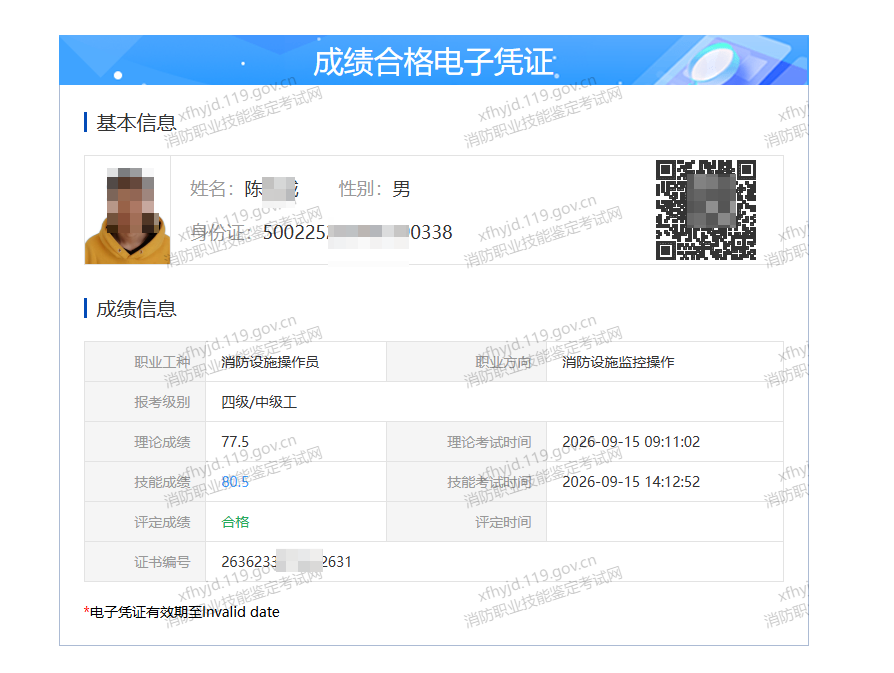Click the candidate photo thumbnail
The width and height of the screenshot is (894, 673).
[127, 216]
